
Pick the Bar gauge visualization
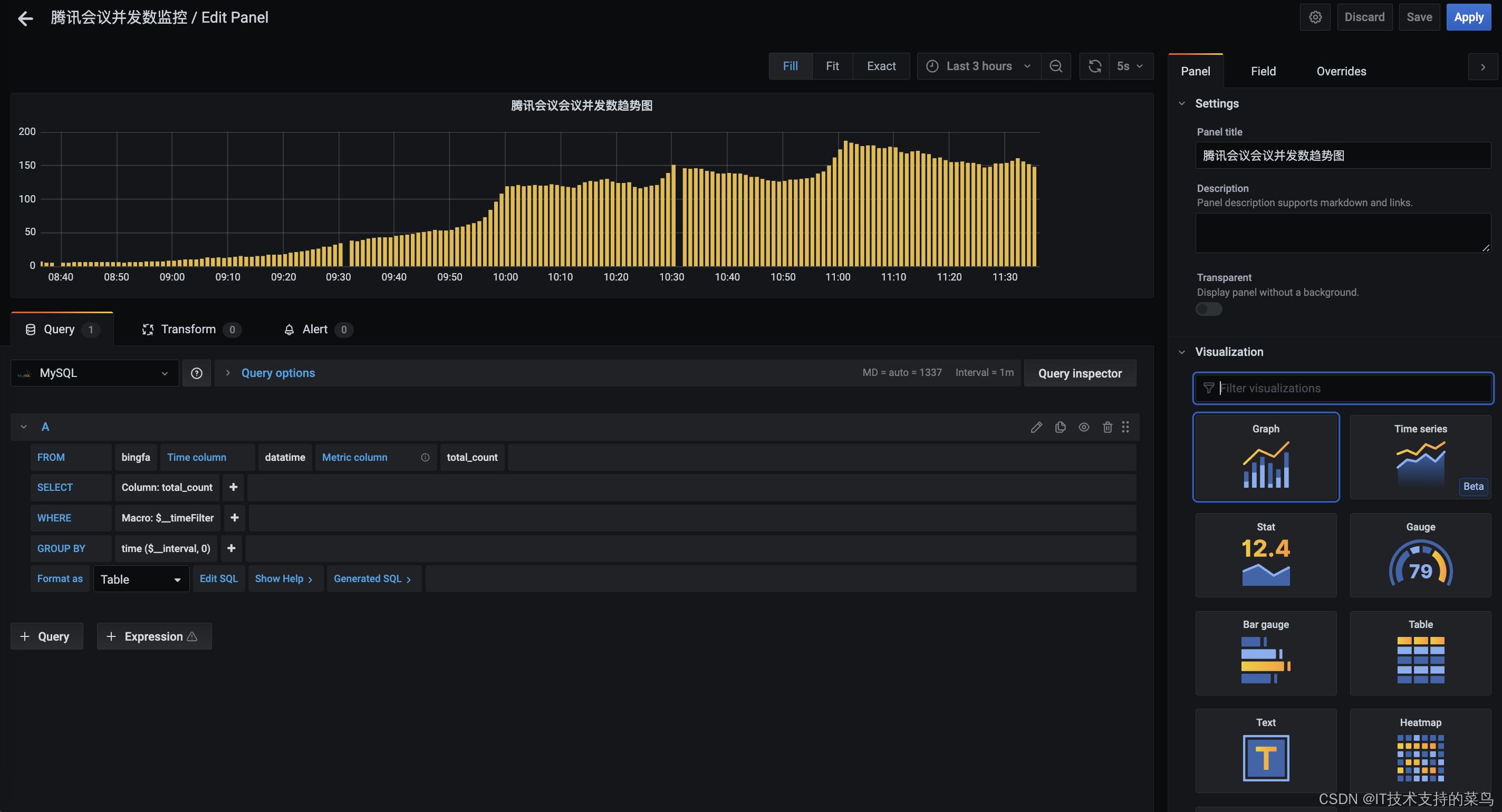click(1266, 653)
